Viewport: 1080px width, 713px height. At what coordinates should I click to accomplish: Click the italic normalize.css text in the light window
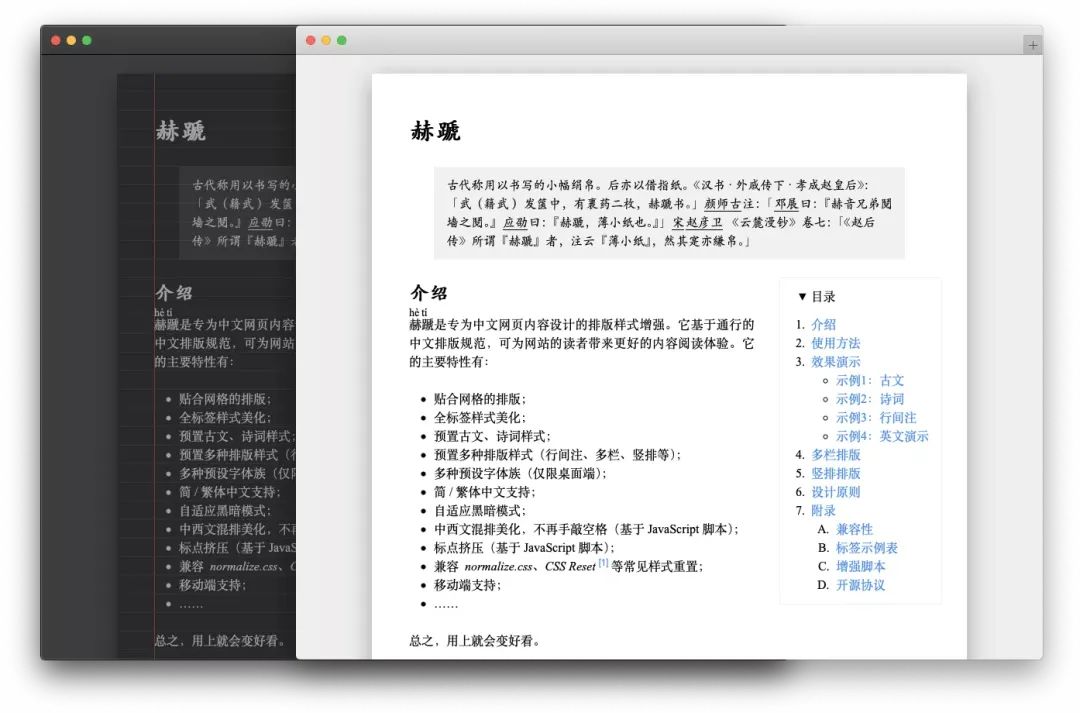[498, 566]
